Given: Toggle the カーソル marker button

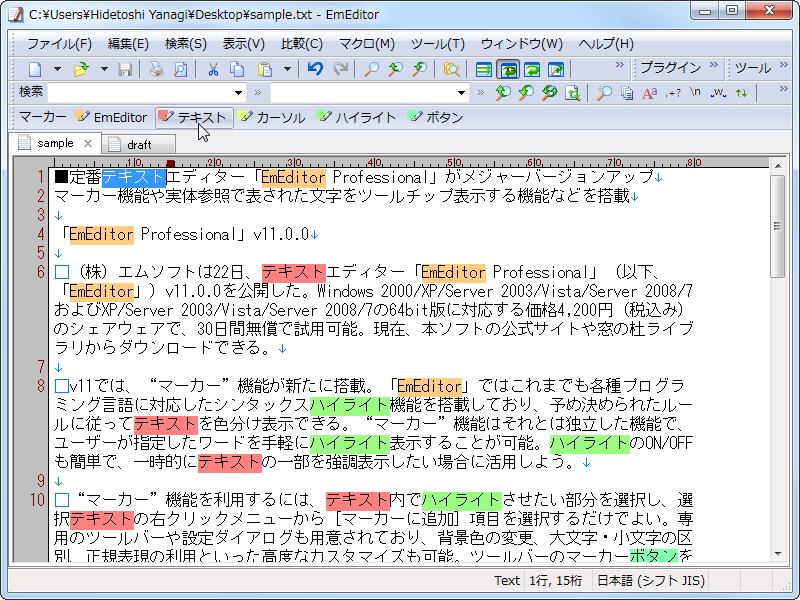Looking at the screenshot, I should (x=272, y=117).
